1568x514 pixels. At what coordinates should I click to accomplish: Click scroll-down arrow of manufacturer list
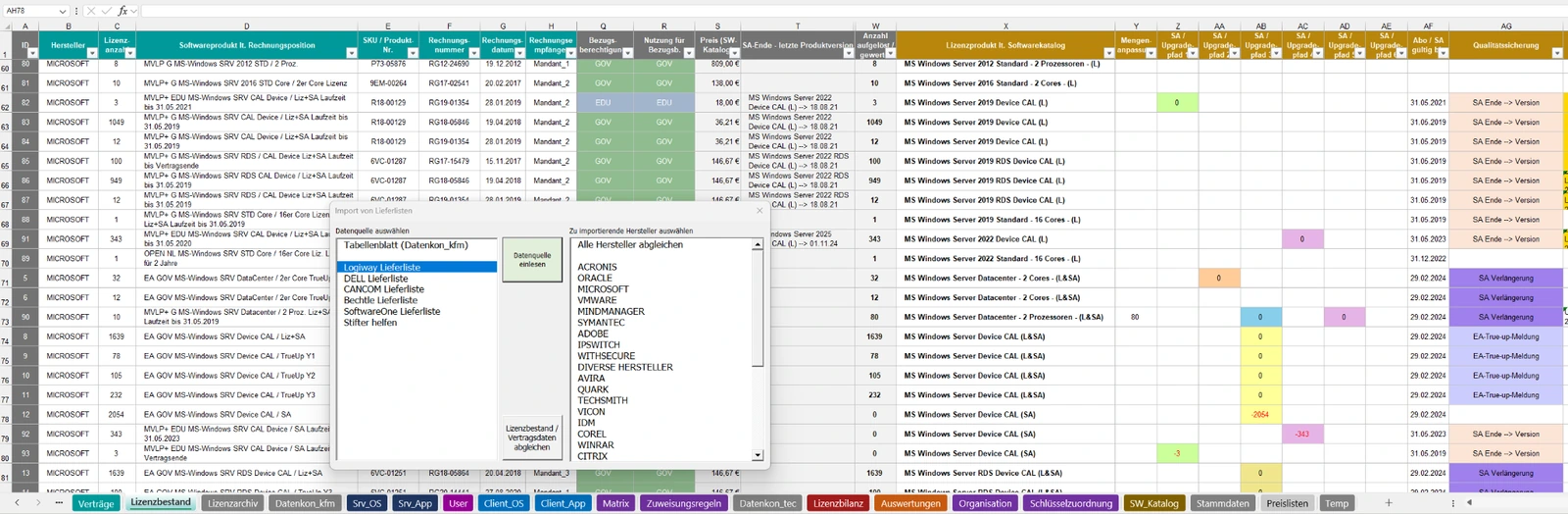758,455
